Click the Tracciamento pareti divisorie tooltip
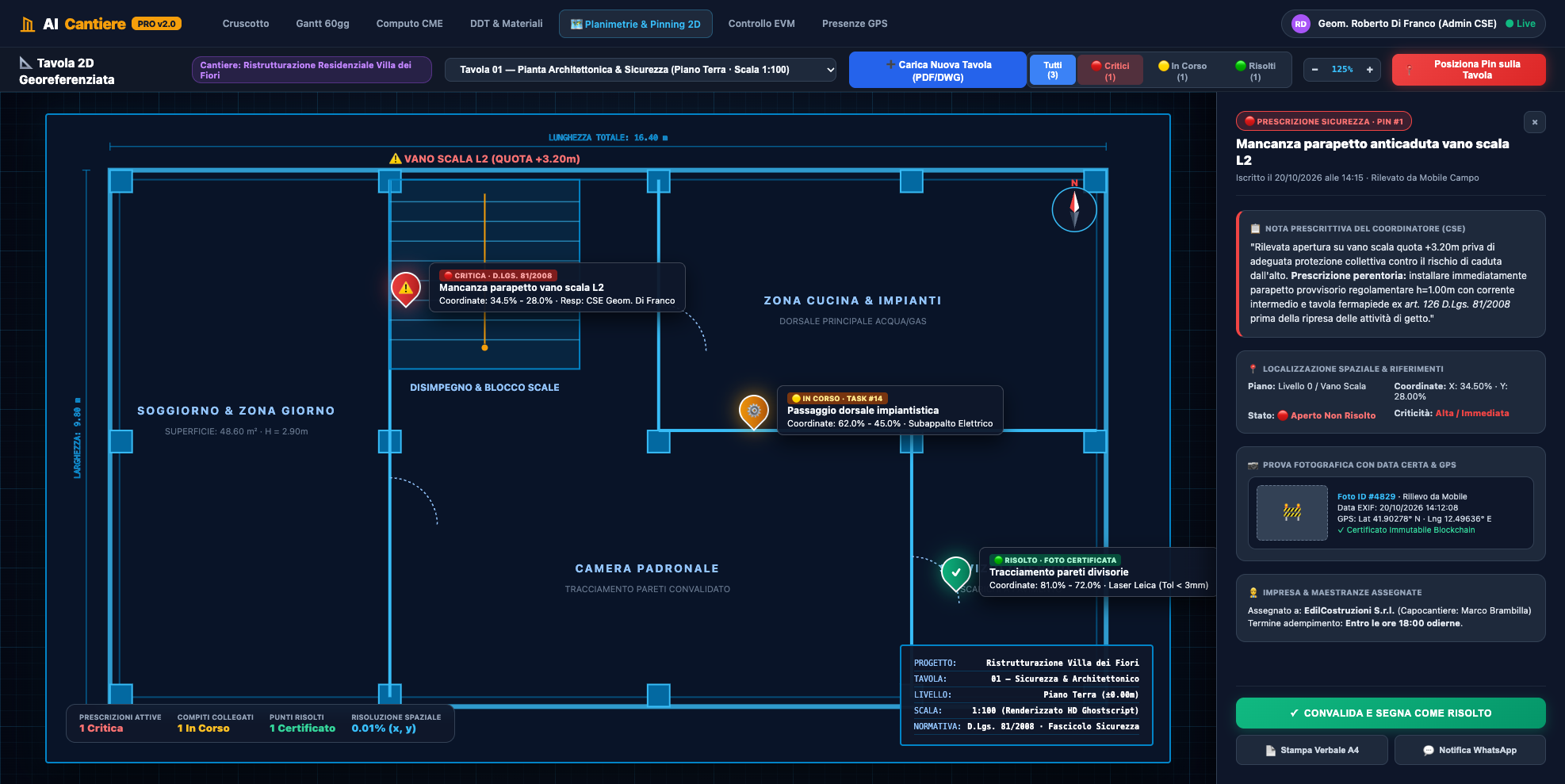This screenshot has height=784, width=1565. [1099, 572]
